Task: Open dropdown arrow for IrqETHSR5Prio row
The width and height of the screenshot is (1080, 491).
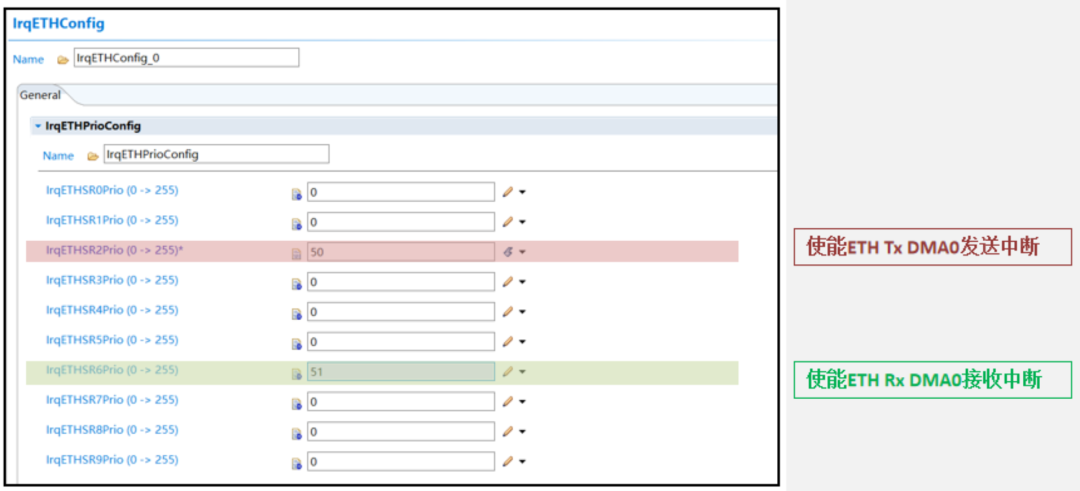Action: click(x=522, y=342)
